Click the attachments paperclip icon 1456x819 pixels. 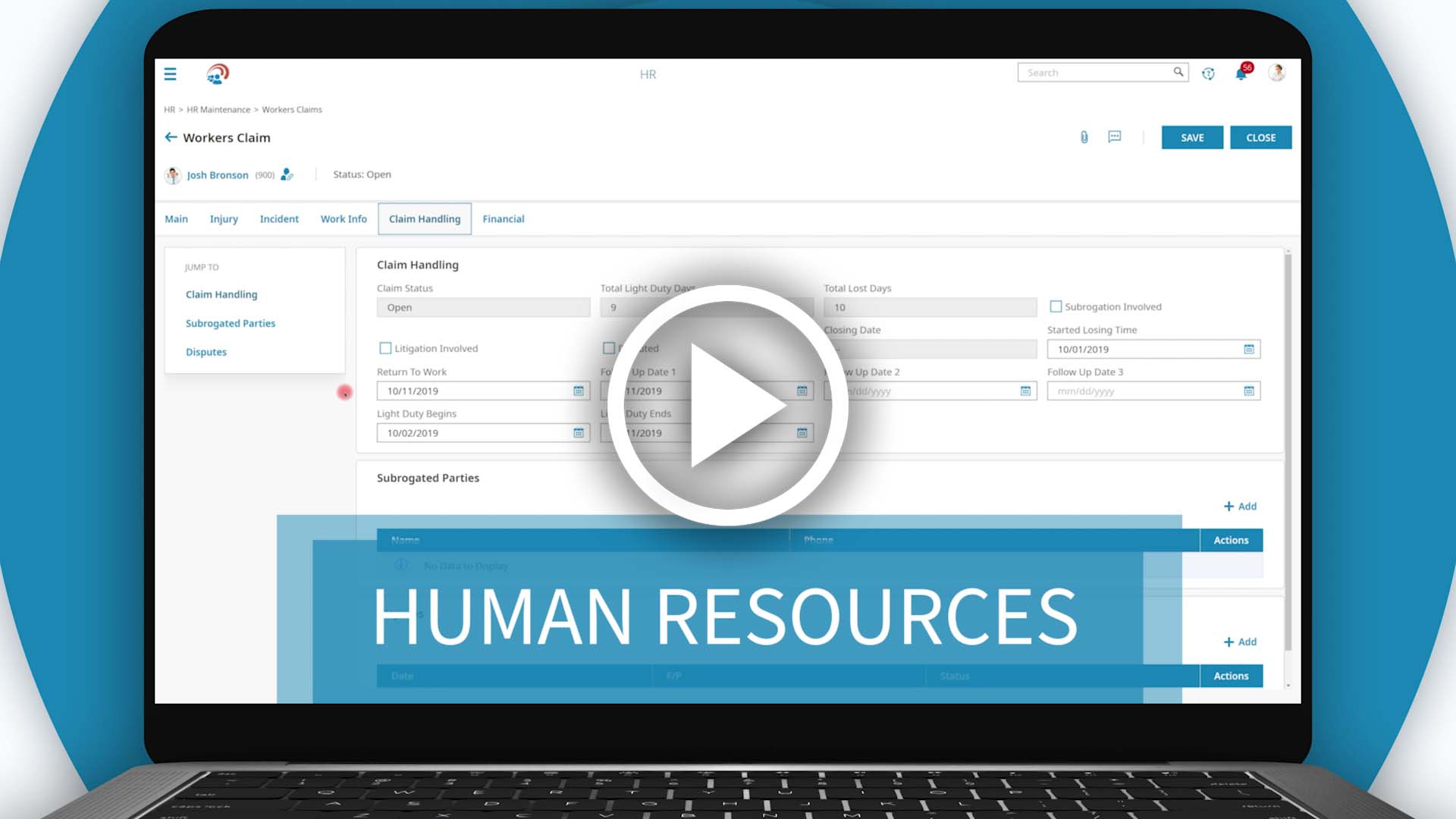(x=1083, y=137)
